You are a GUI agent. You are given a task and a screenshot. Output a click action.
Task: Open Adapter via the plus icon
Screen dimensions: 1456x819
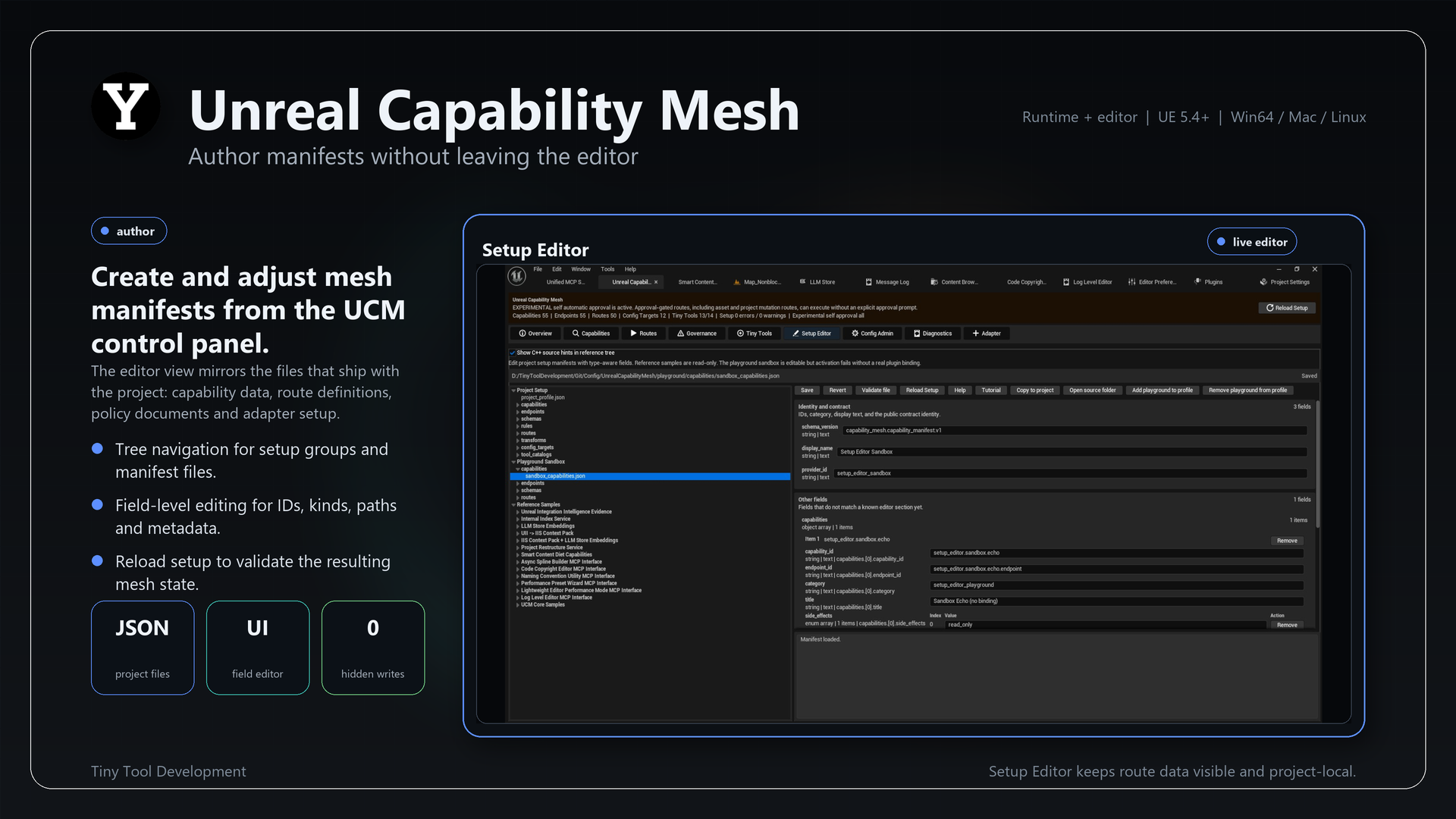click(976, 334)
